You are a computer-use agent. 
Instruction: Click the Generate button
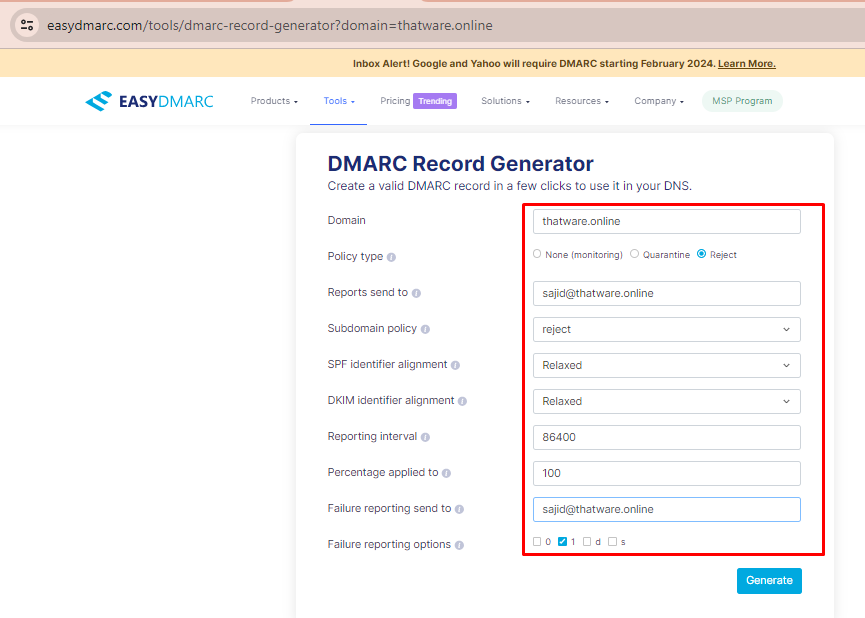(769, 580)
